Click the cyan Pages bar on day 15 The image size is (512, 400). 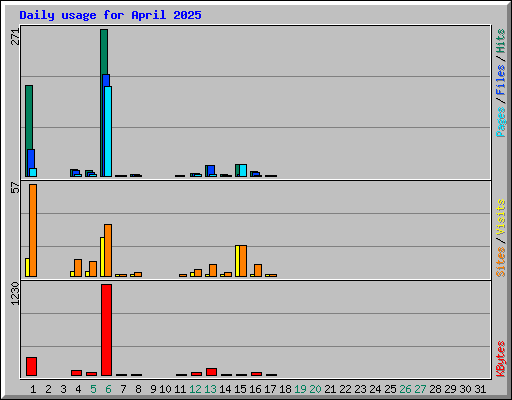coord(243,170)
